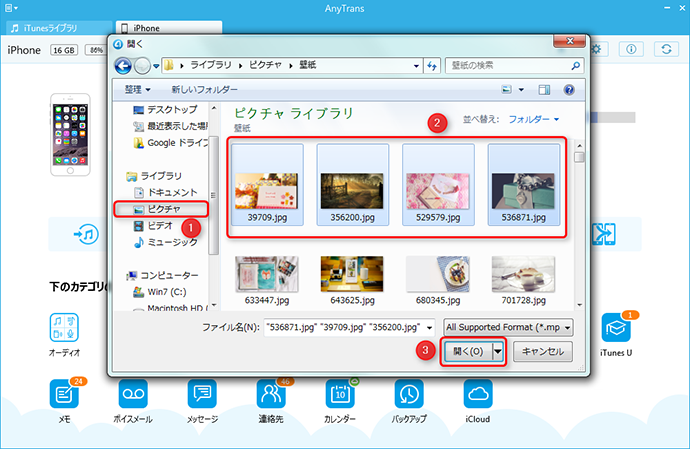This screenshot has width=690, height=449.
Task: Click the address bar refresh icon
Action: 432,66
